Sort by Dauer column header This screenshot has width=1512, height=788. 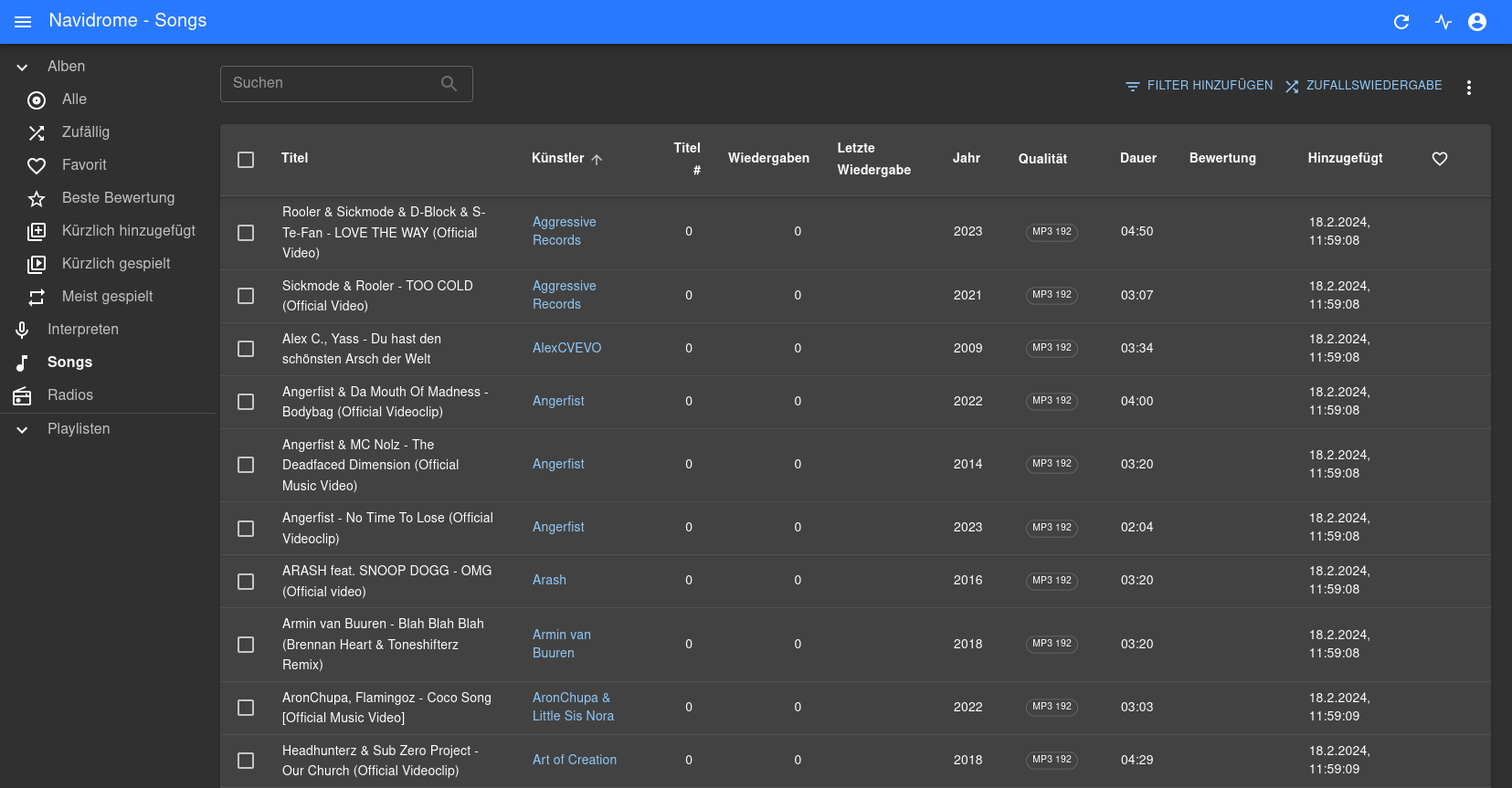1138,158
